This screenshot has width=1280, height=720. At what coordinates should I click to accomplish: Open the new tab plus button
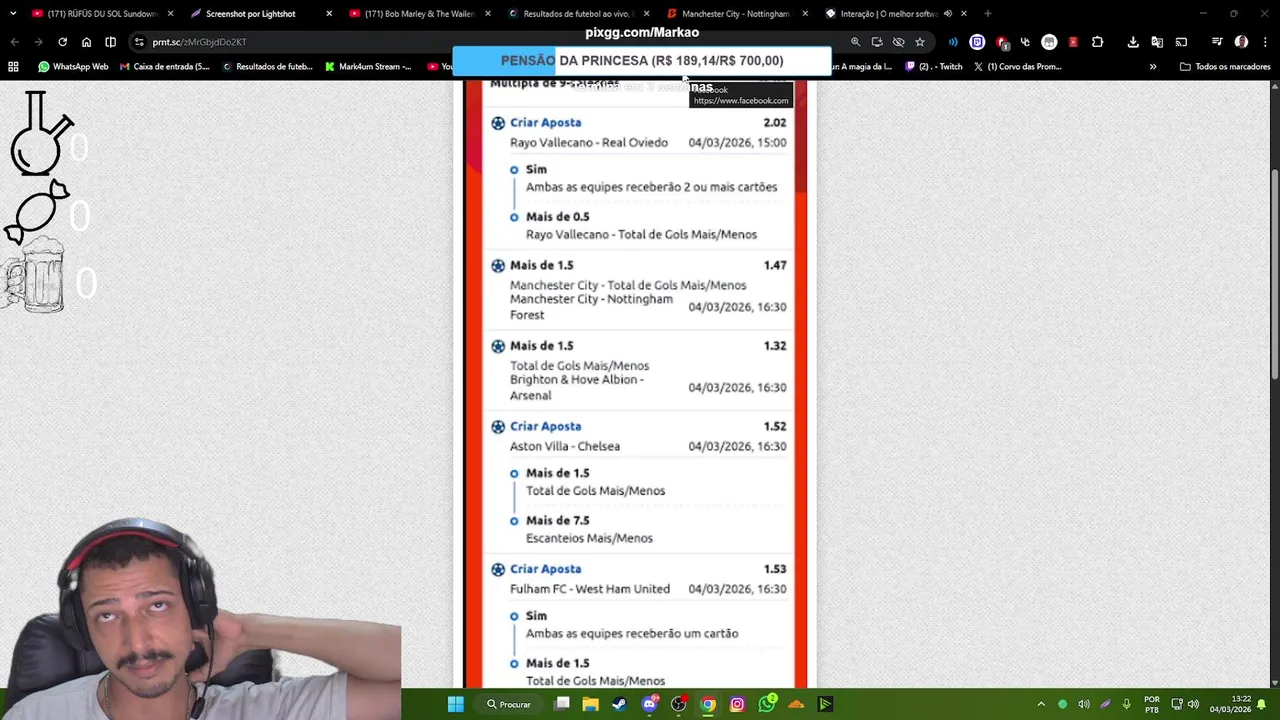click(987, 14)
